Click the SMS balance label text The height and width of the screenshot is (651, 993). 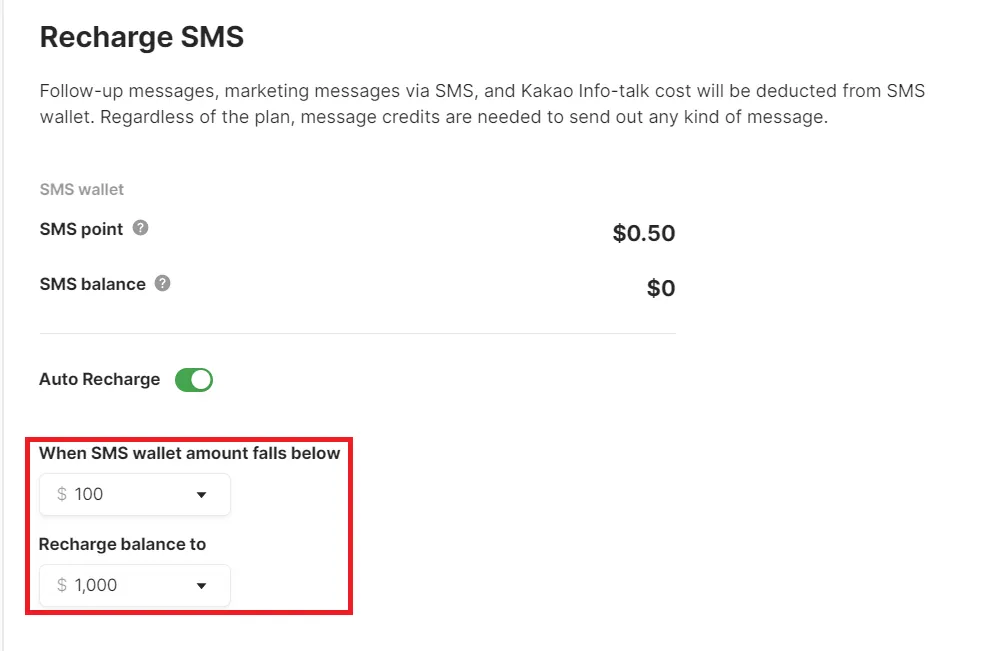92,284
